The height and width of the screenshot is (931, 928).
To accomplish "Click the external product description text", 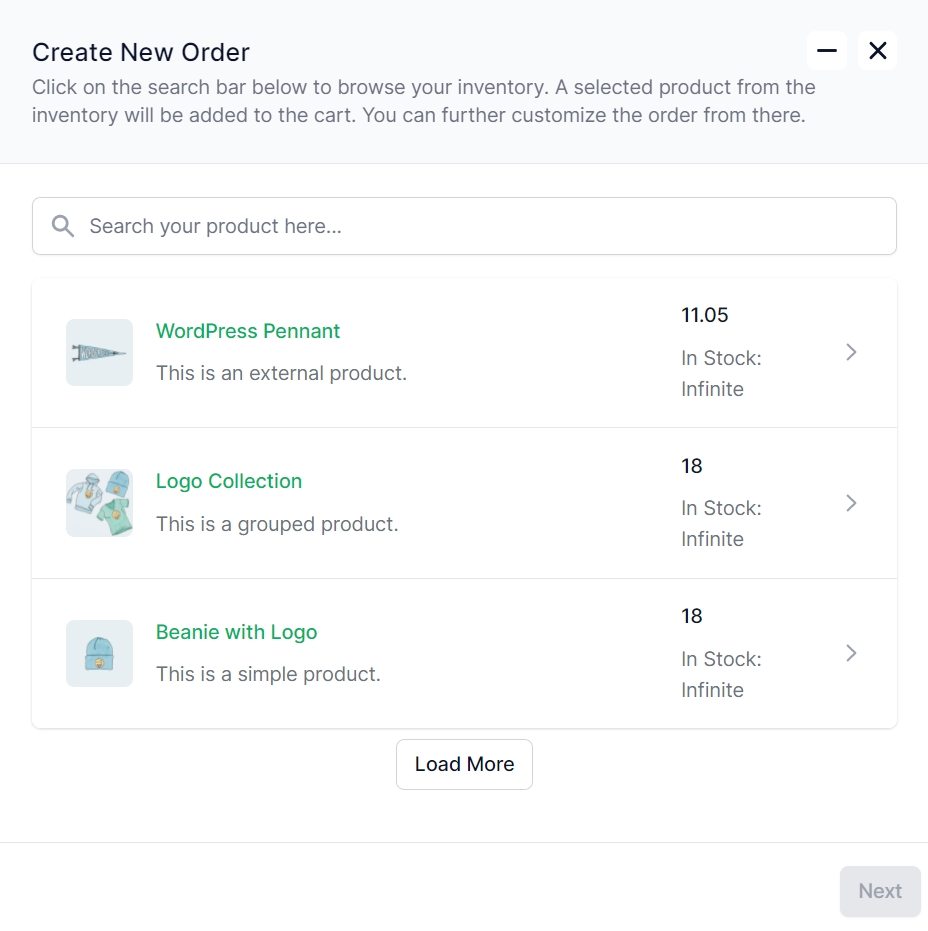I will (x=281, y=373).
